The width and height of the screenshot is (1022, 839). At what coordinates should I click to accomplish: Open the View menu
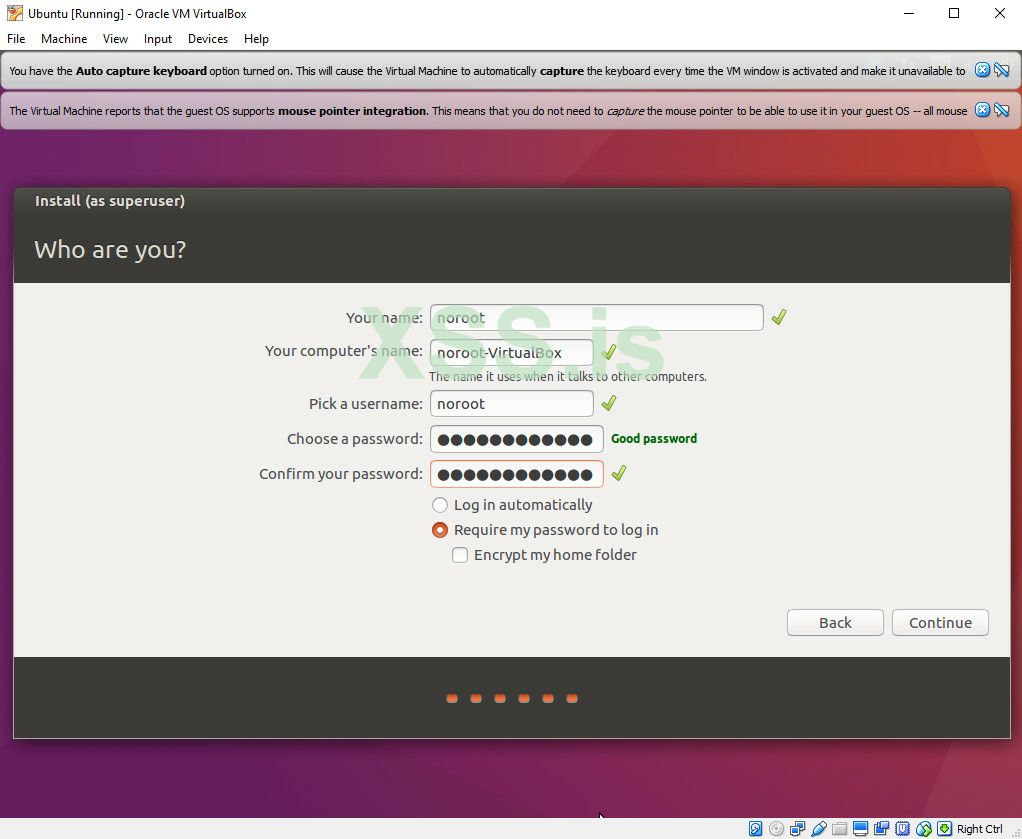click(x=115, y=38)
